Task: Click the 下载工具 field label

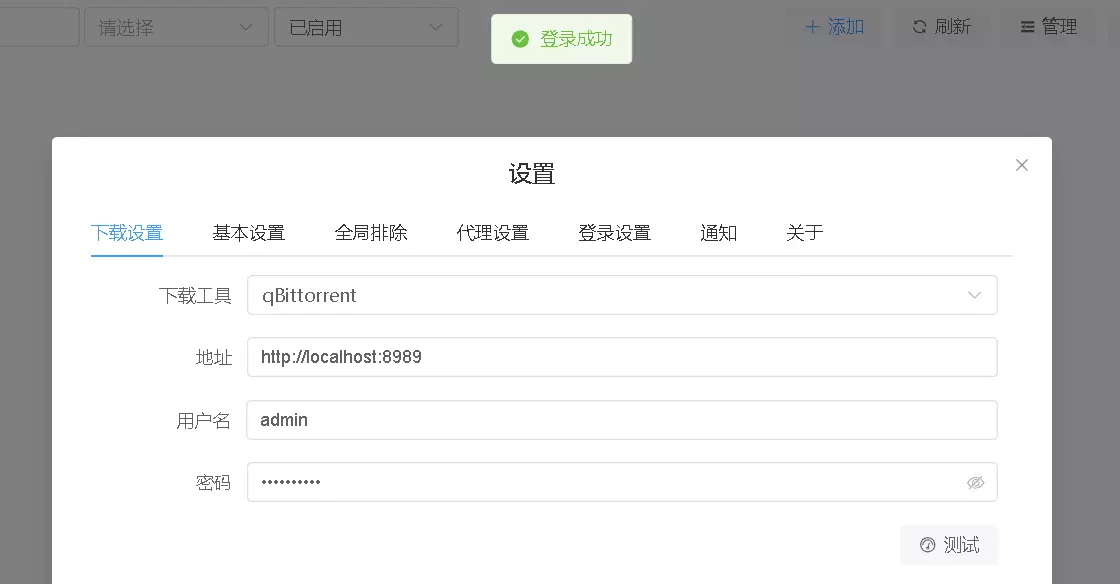Action: (195, 296)
